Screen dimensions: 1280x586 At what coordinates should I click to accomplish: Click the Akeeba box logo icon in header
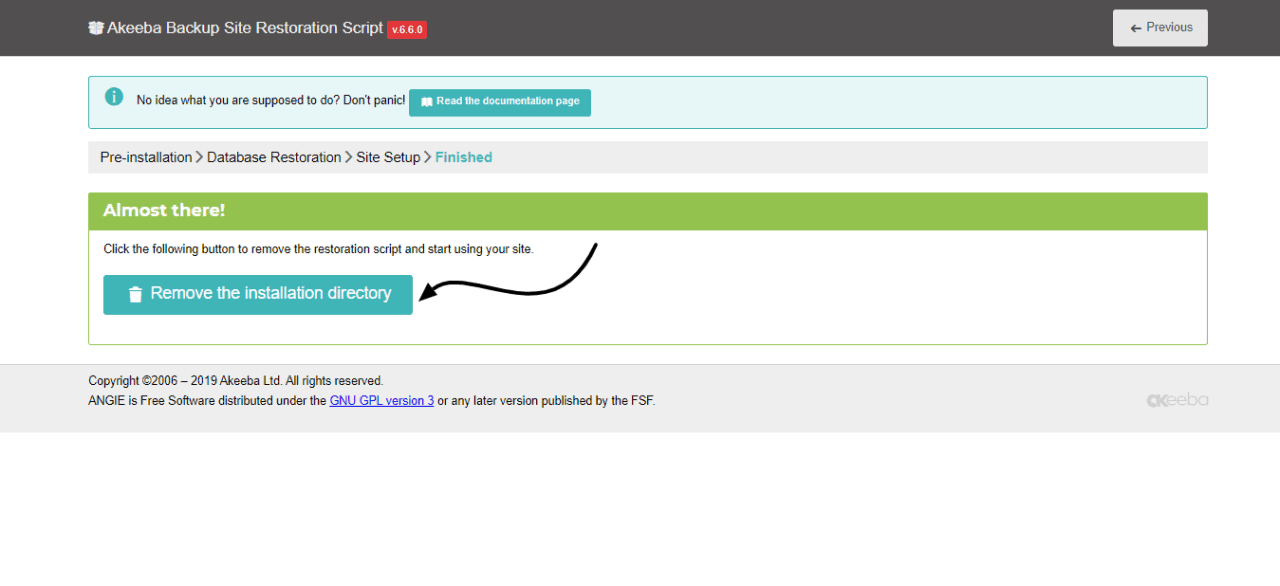(x=96, y=28)
